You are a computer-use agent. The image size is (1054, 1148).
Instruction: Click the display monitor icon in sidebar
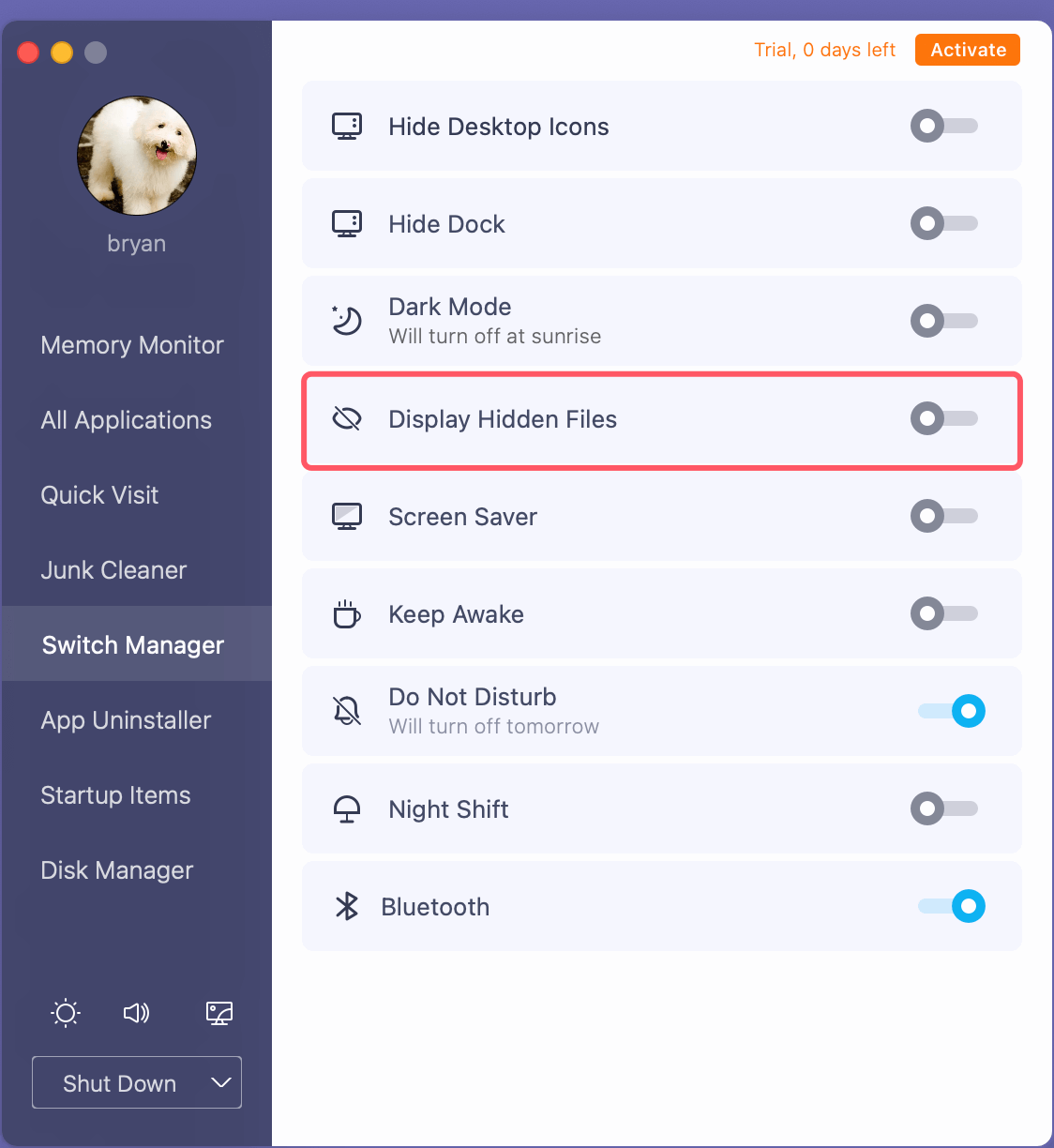click(x=219, y=1013)
